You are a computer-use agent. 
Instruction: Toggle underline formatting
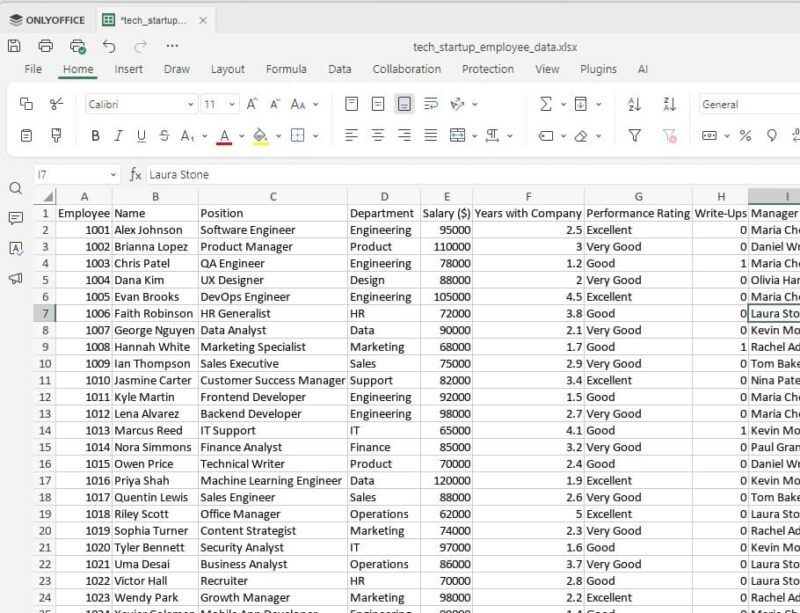pyautogui.click(x=140, y=135)
